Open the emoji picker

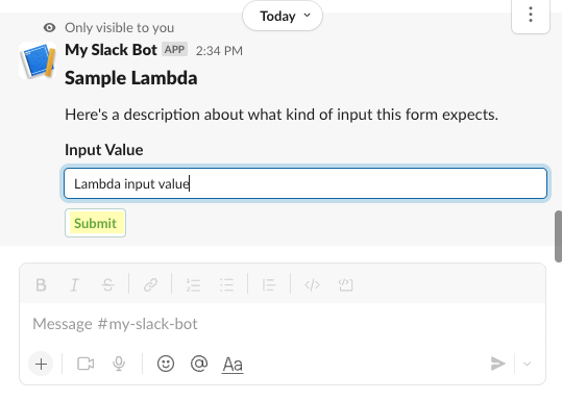coord(166,363)
